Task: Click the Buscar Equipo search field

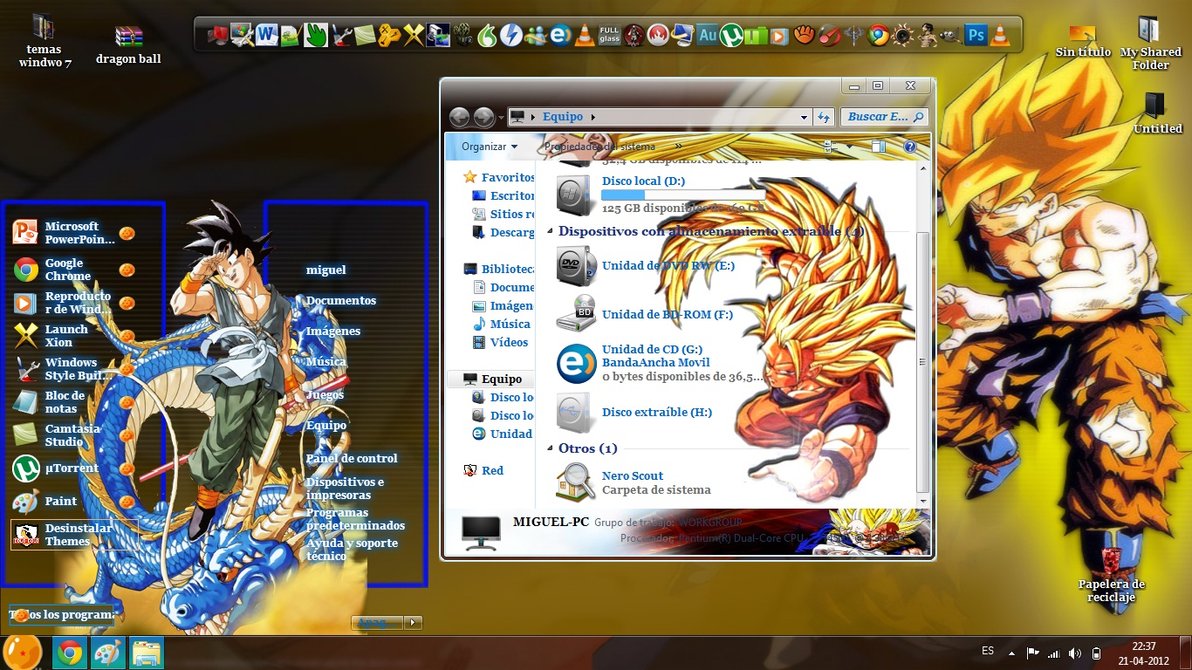Action: [x=884, y=117]
